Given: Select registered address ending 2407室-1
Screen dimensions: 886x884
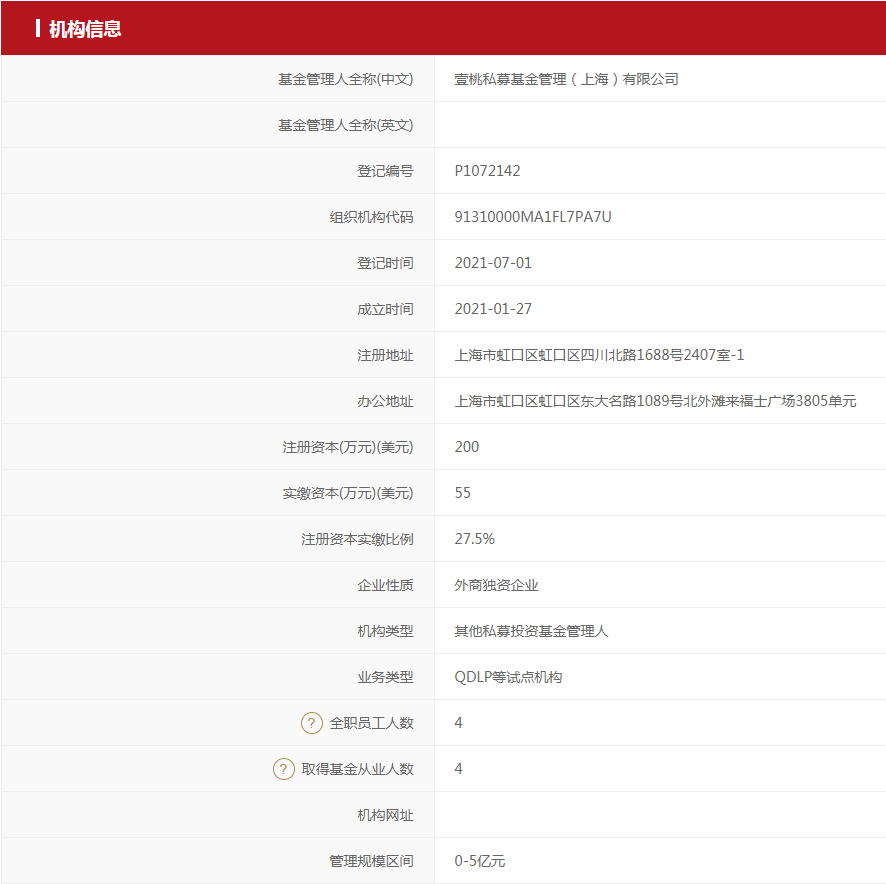Looking at the screenshot, I should (x=599, y=355).
